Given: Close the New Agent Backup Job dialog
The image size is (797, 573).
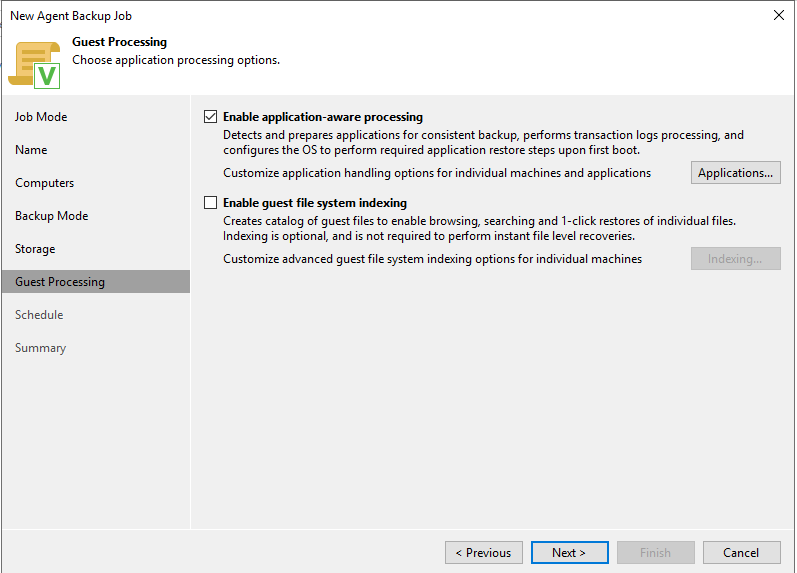Looking at the screenshot, I should point(778,15).
